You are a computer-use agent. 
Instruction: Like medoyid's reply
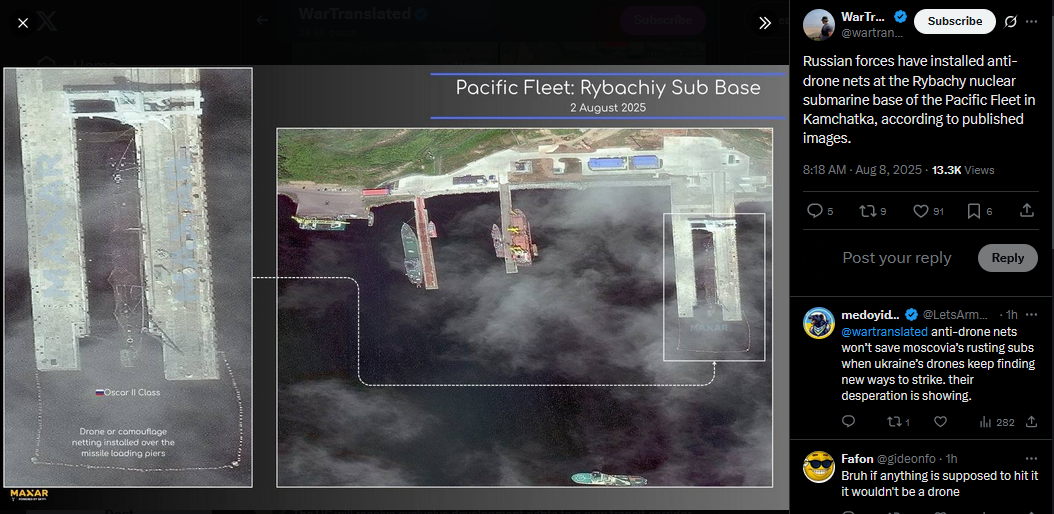[x=940, y=422]
